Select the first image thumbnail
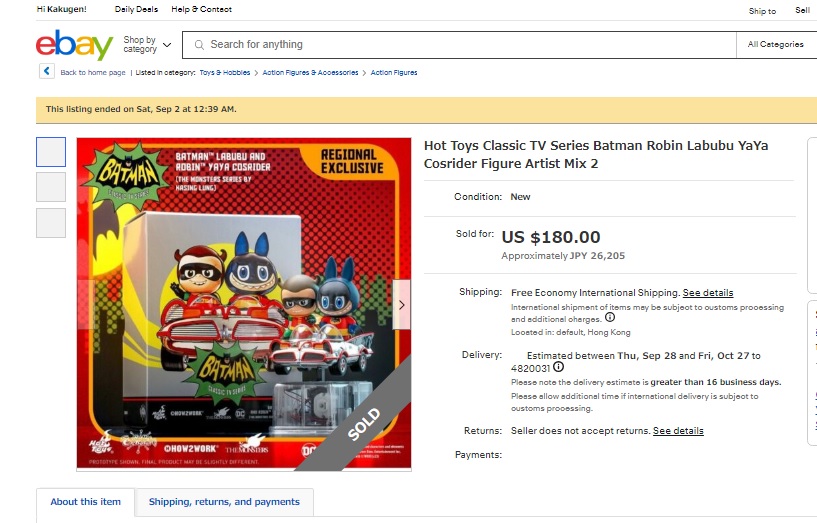The height and width of the screenshot is (523, 817). click(51, 152)
